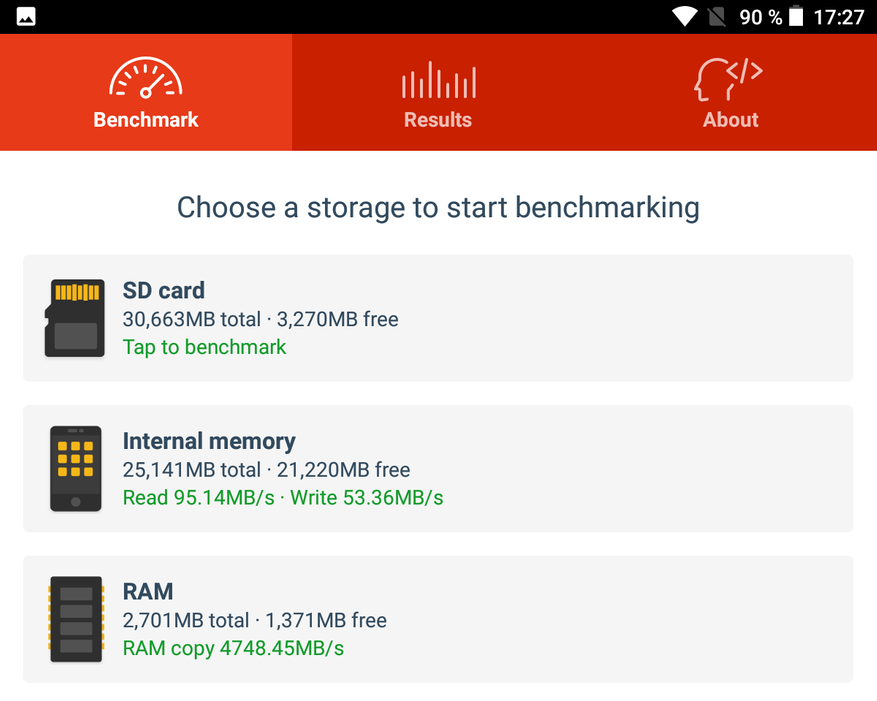The width and height of the screenshot is (877, 701).
Task: Tap the Wi-Fi status icon
Action: 684,17
